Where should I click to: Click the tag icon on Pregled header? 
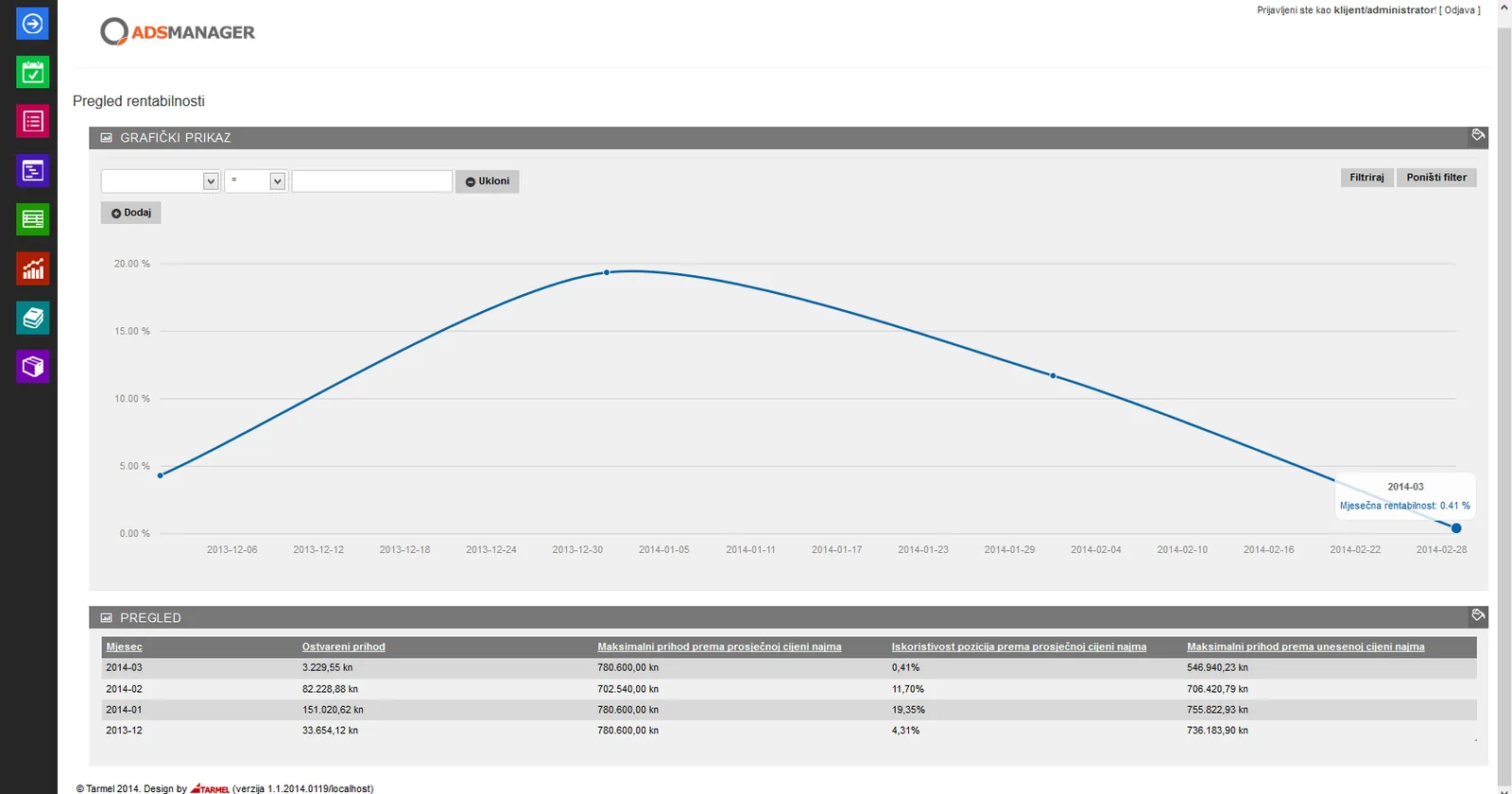tap(1478, 615)
